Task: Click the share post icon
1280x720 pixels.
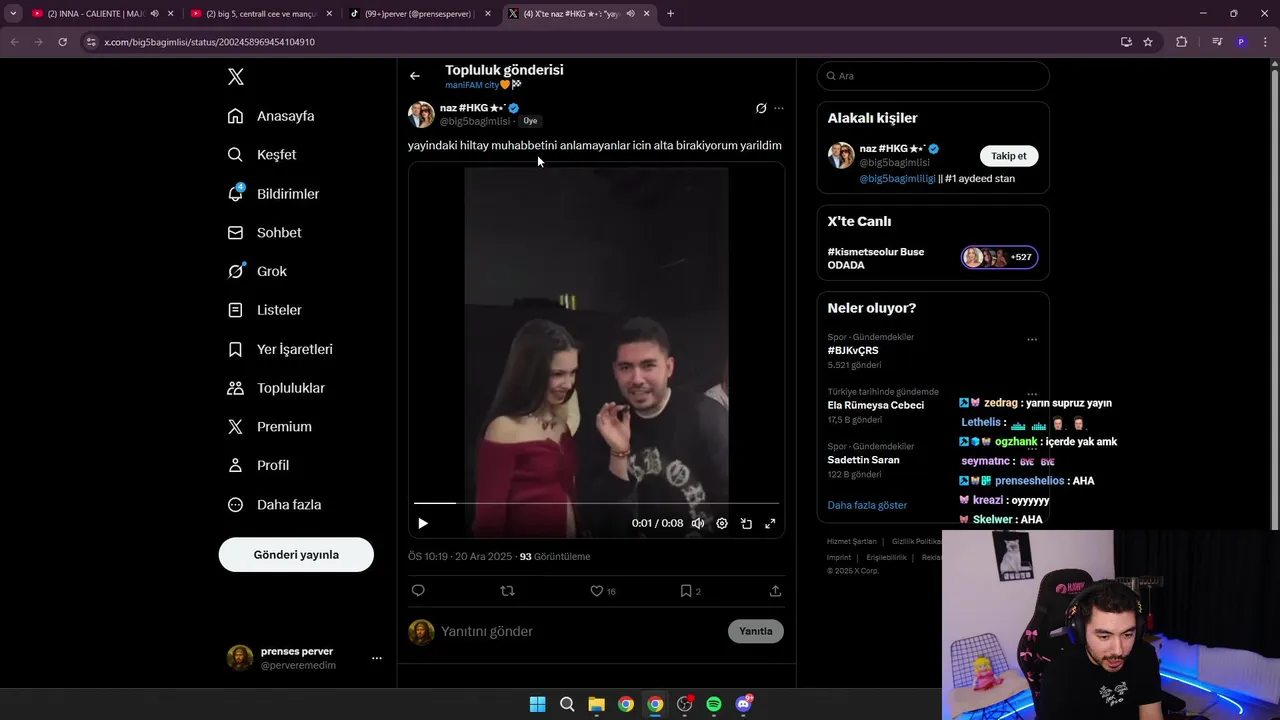Action: click(775, 591)
